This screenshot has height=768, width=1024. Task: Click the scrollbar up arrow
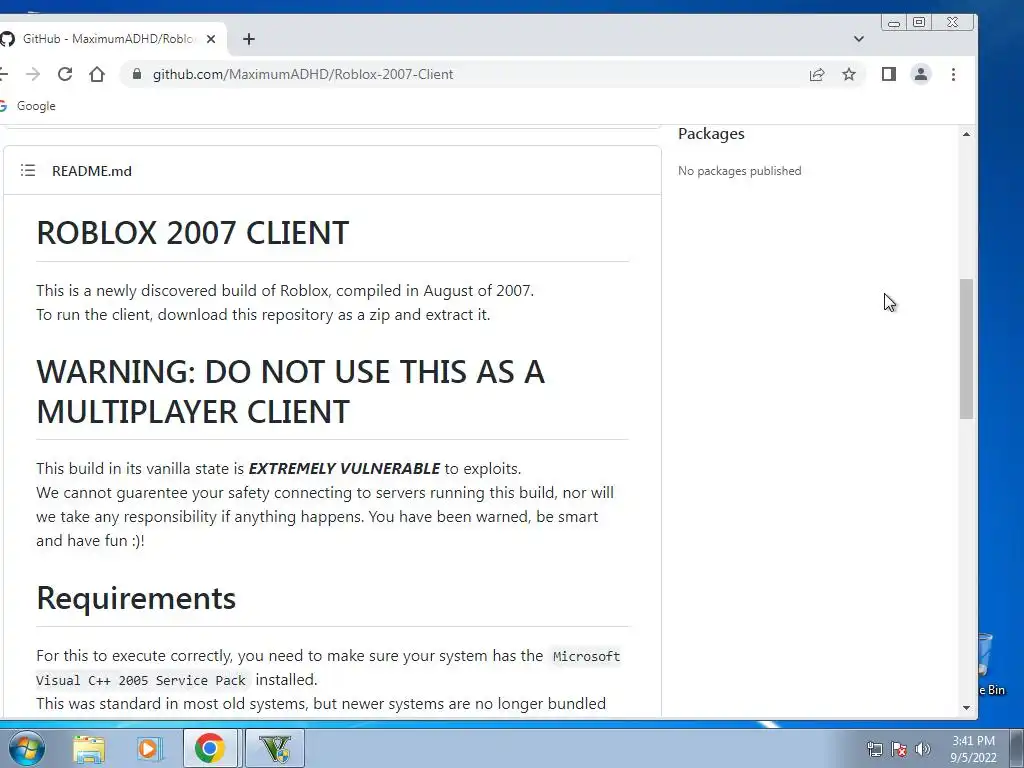[x=967, y=134]
